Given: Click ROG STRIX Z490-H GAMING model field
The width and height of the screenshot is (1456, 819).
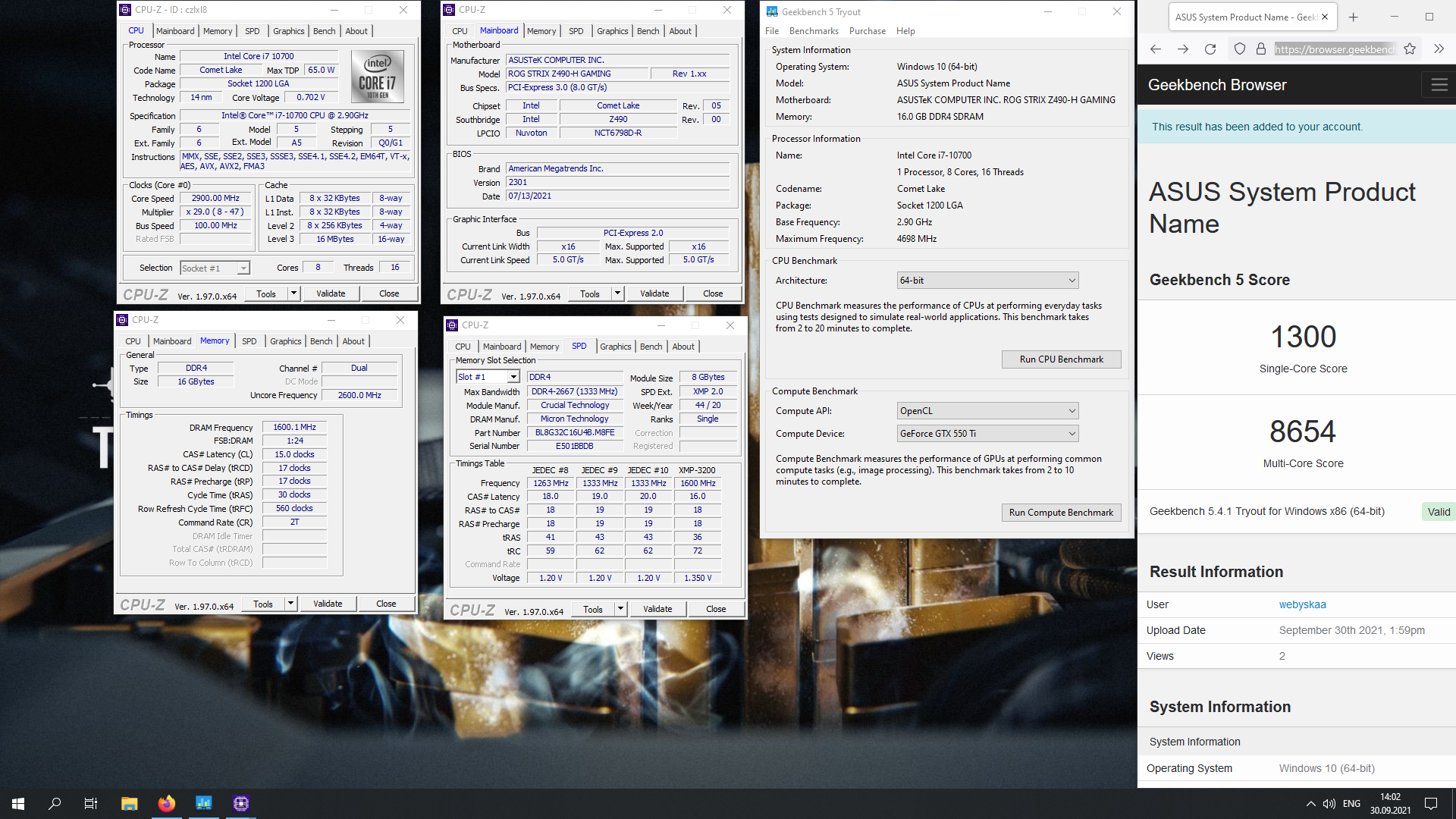Looking at the screenshot, I should coord(578,74).
